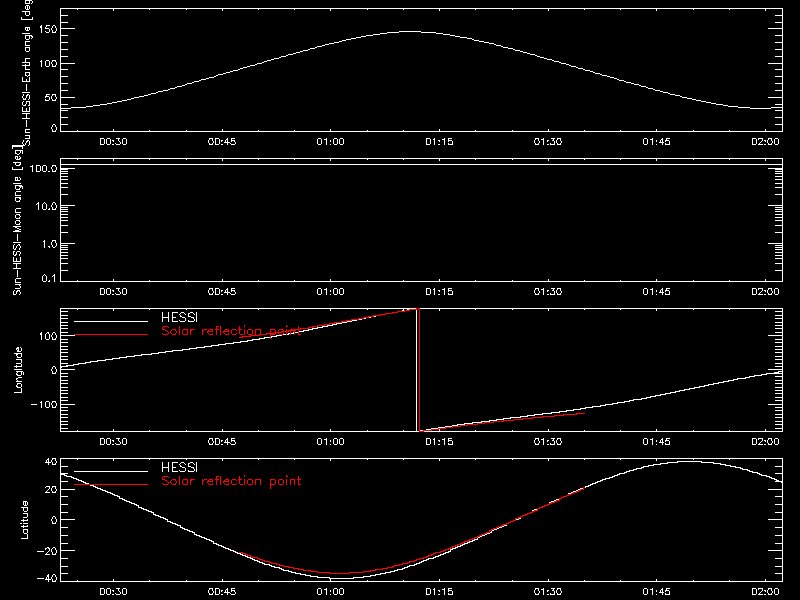Click the Sun-HESSI-Moon angle axis label
The image size is (800, 600).
click(x=17, y=220)
